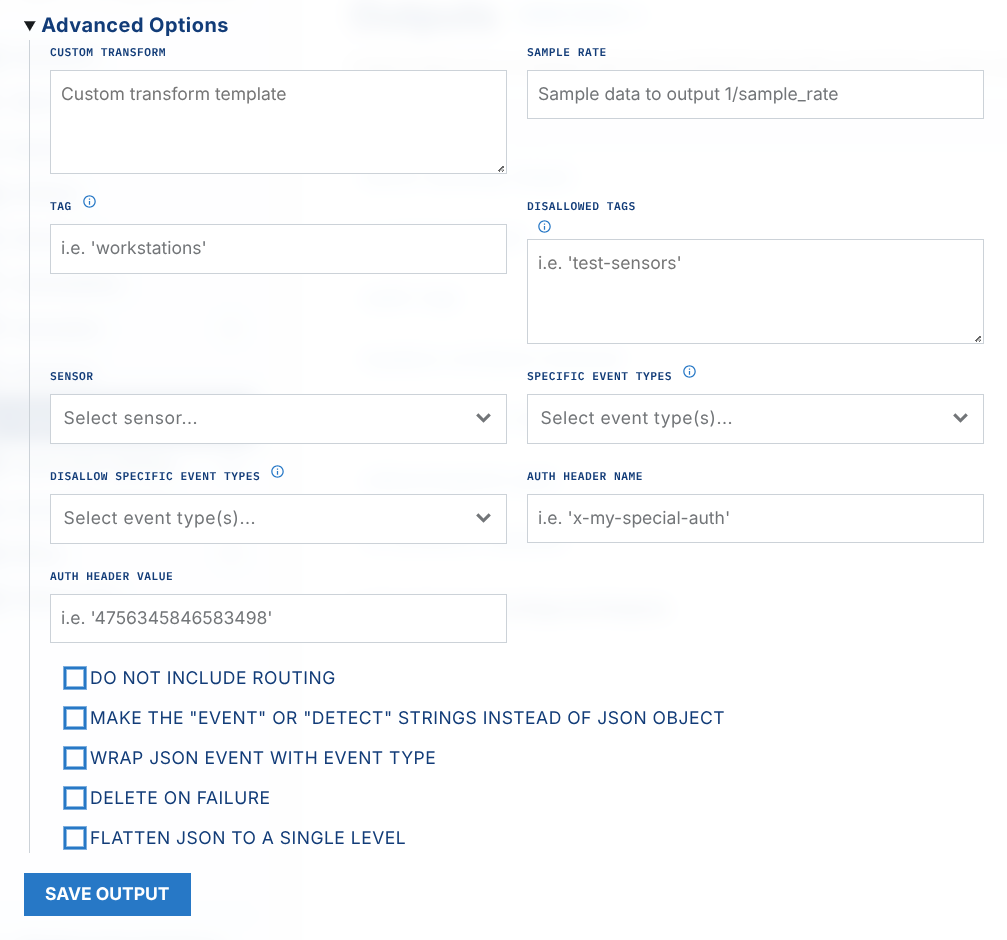Focus the Auth Header Value field
1007x940 pixels.
[278, 618]
